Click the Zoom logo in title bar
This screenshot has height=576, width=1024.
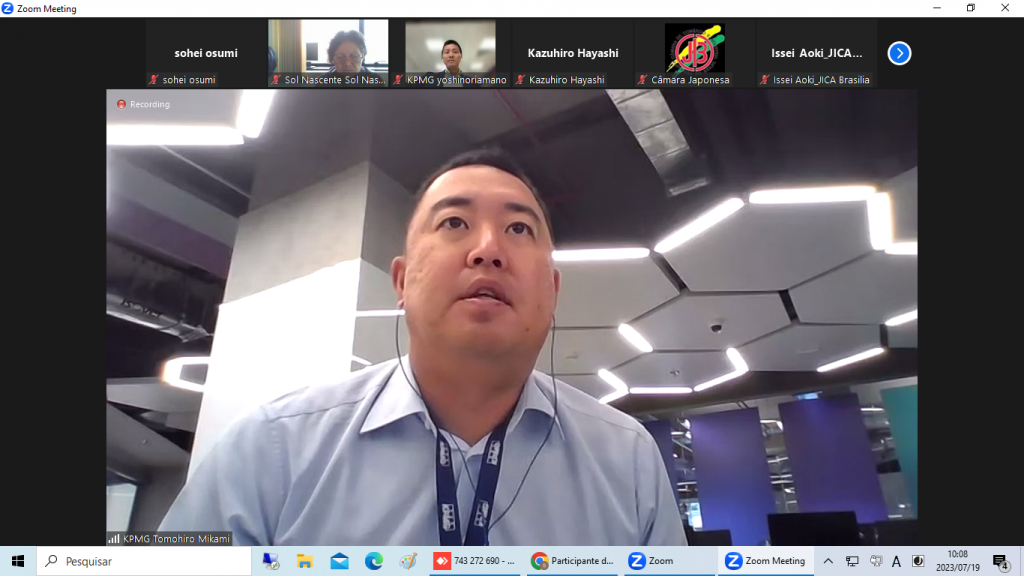pos(8,8)
